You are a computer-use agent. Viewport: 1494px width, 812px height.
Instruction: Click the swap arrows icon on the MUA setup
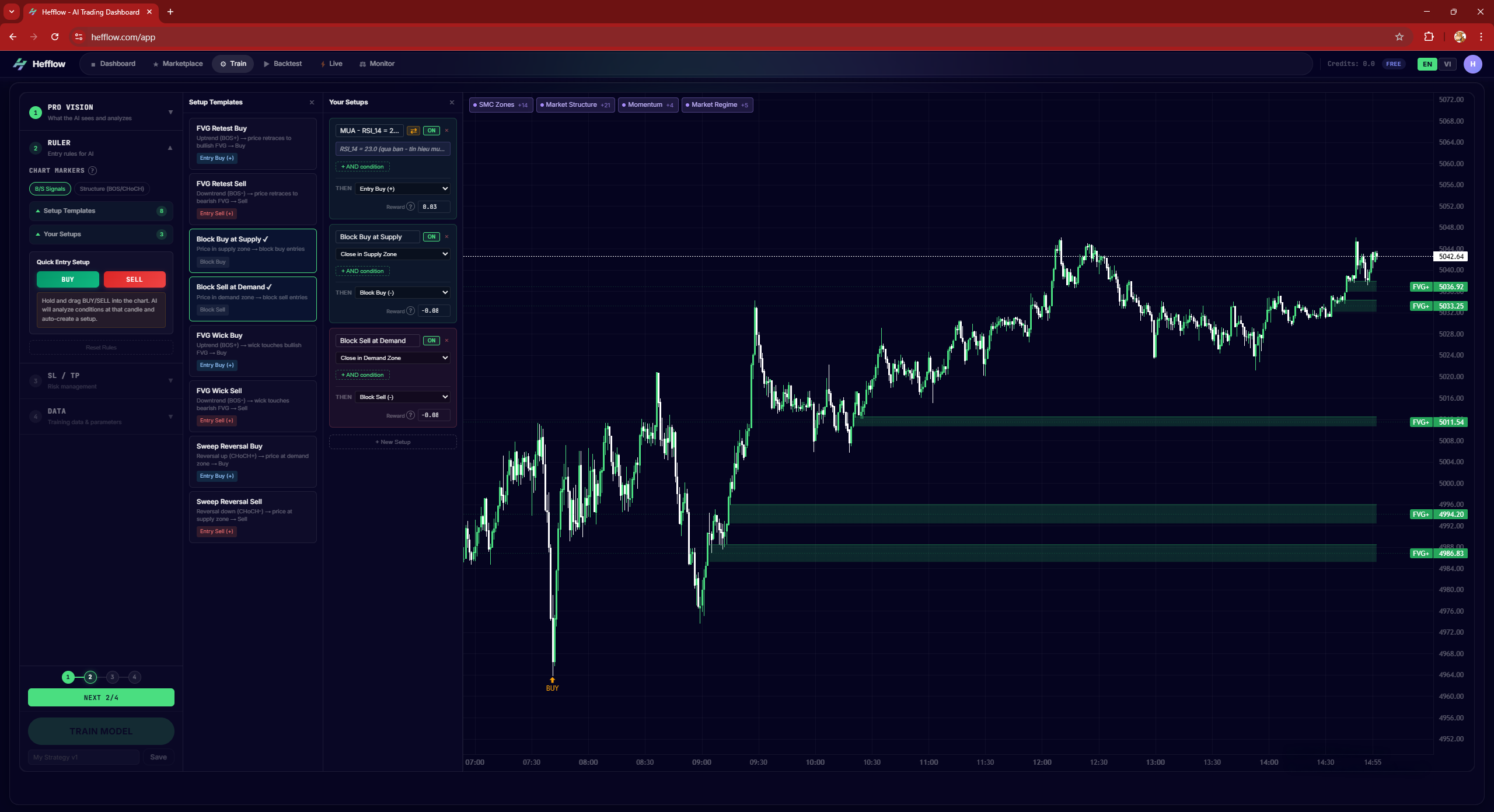tap(413, 131)
